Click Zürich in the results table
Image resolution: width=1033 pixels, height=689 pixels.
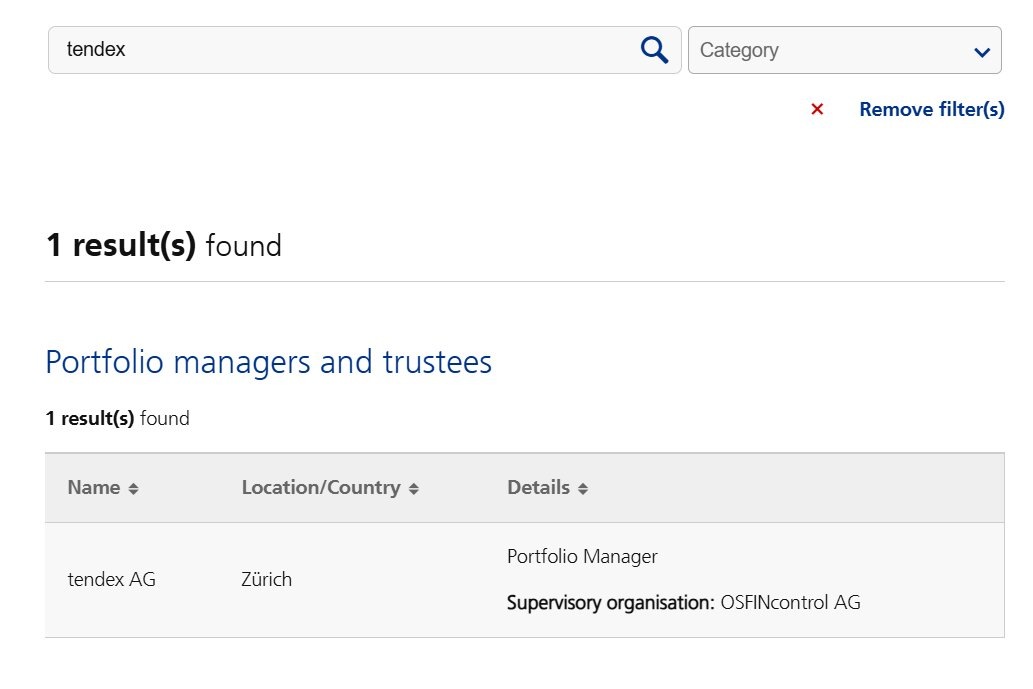coord(267,579)
